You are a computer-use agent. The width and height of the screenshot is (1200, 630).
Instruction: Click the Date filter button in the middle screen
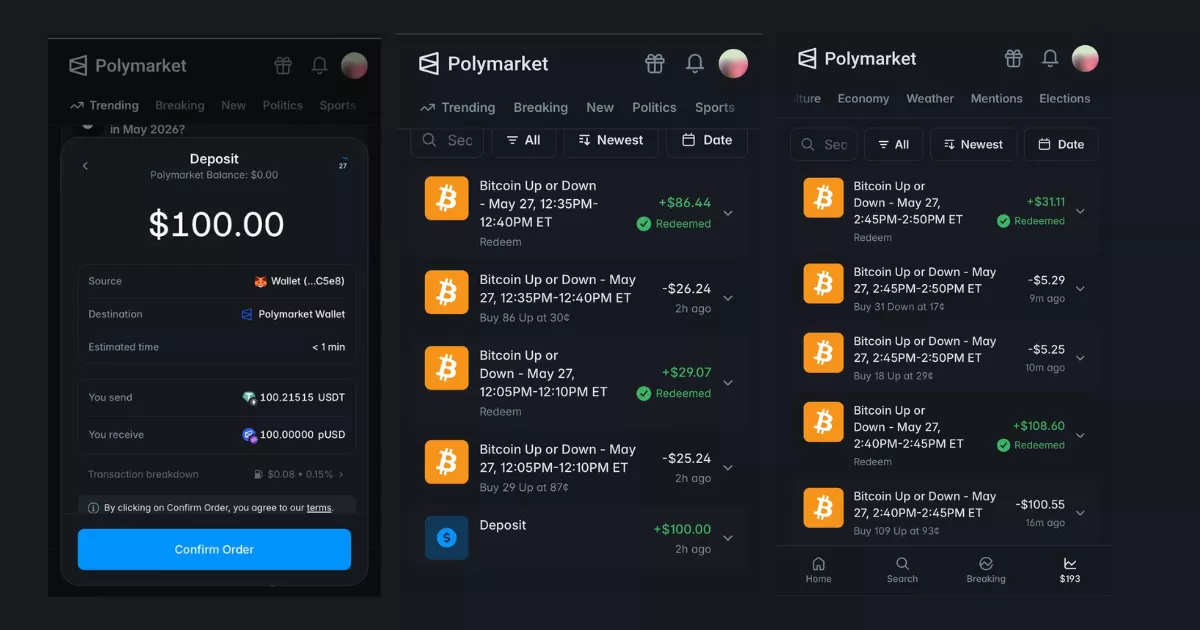[x=707, y=140]
